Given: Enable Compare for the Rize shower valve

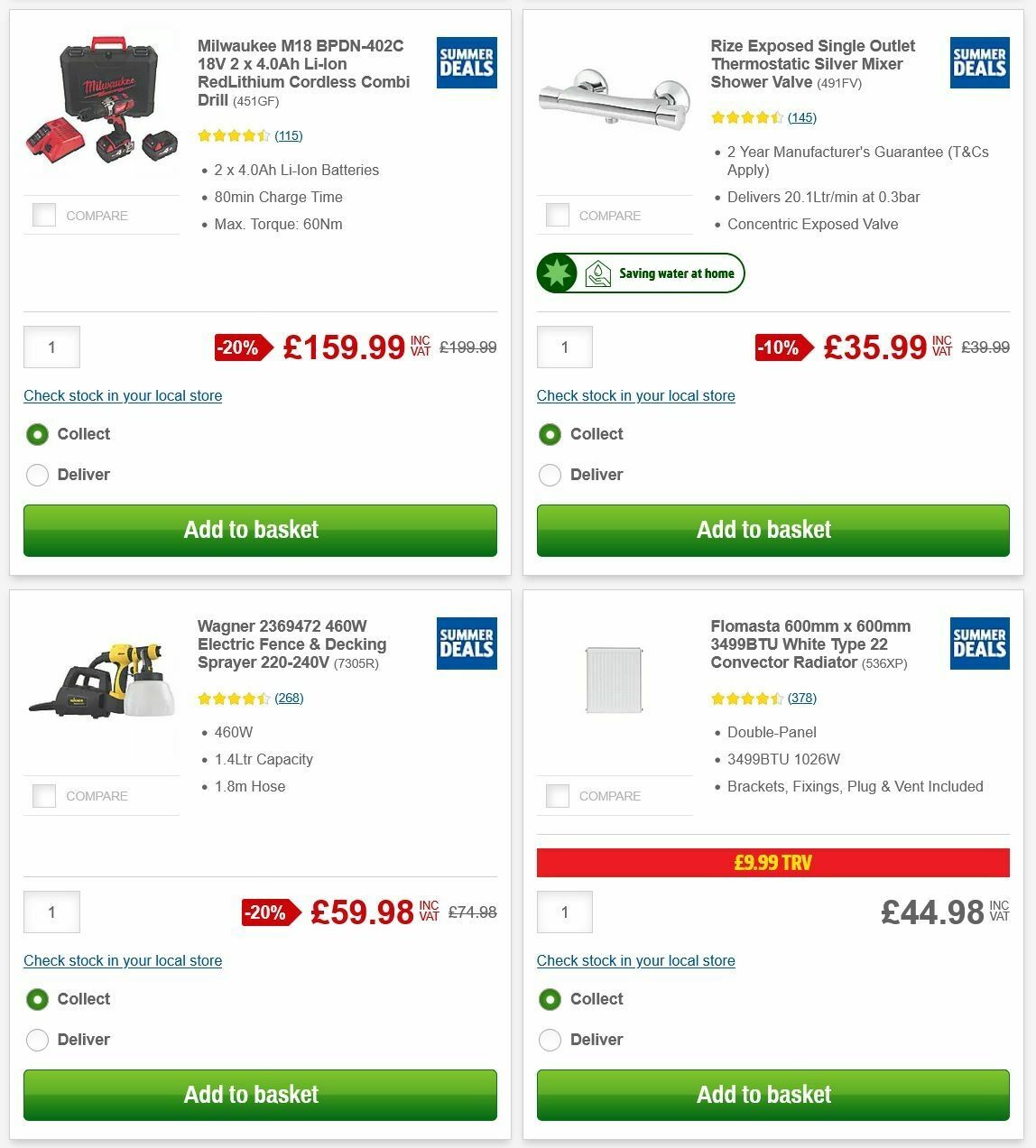Looking at the screenshot, I should click(557, 215).
